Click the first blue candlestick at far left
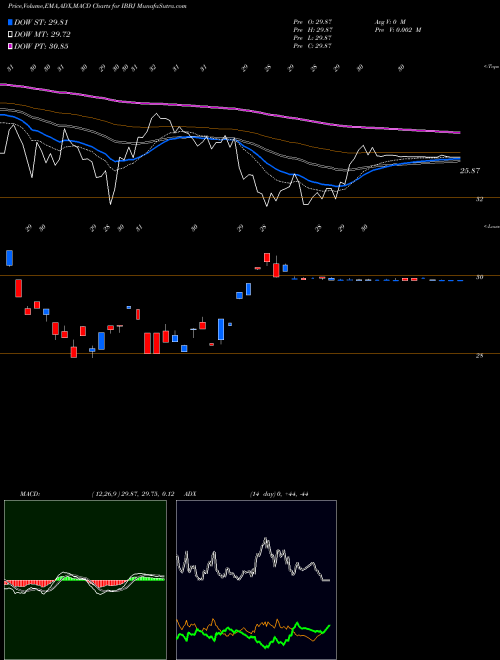The width and height of the screenshot is (500, 660). coord(9,258)
